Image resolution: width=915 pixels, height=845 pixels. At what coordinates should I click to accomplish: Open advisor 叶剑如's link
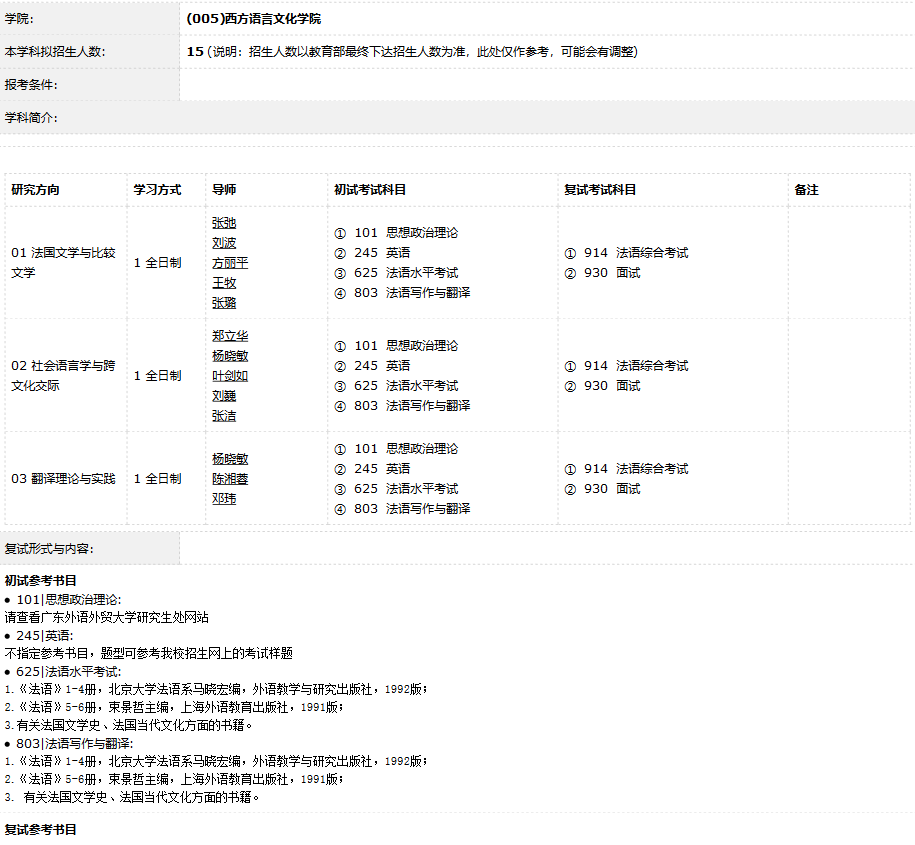(230, 376)
